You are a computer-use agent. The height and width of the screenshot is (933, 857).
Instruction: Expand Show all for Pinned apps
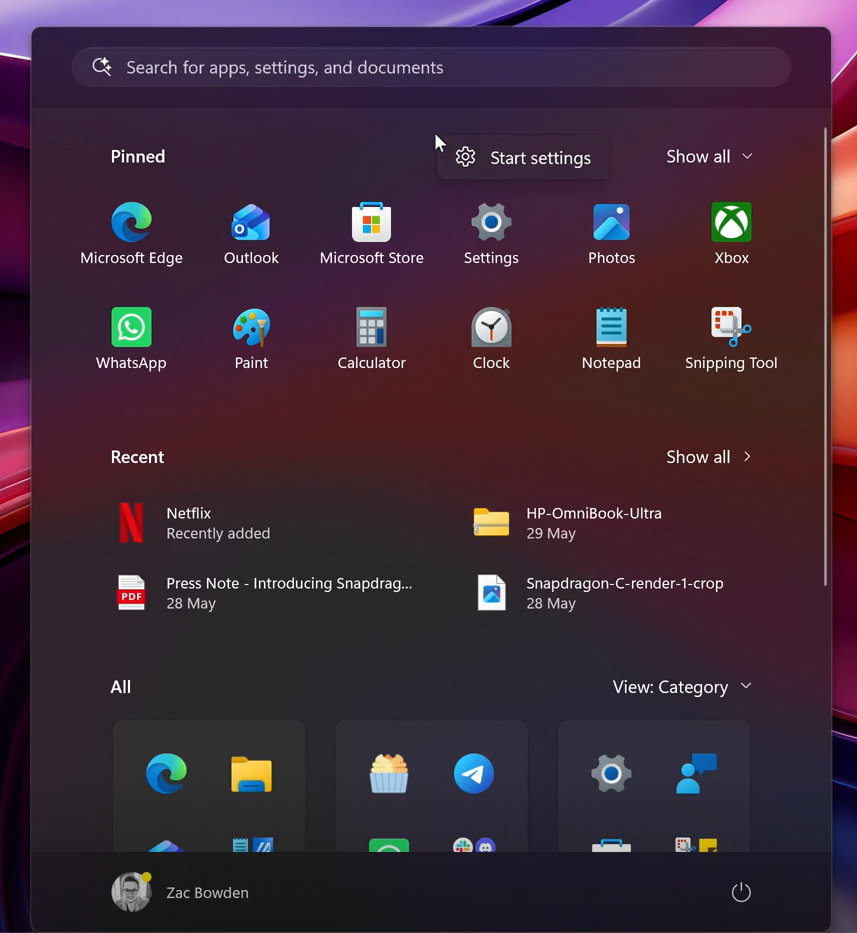pyautogui.click(x=709, y=156)
